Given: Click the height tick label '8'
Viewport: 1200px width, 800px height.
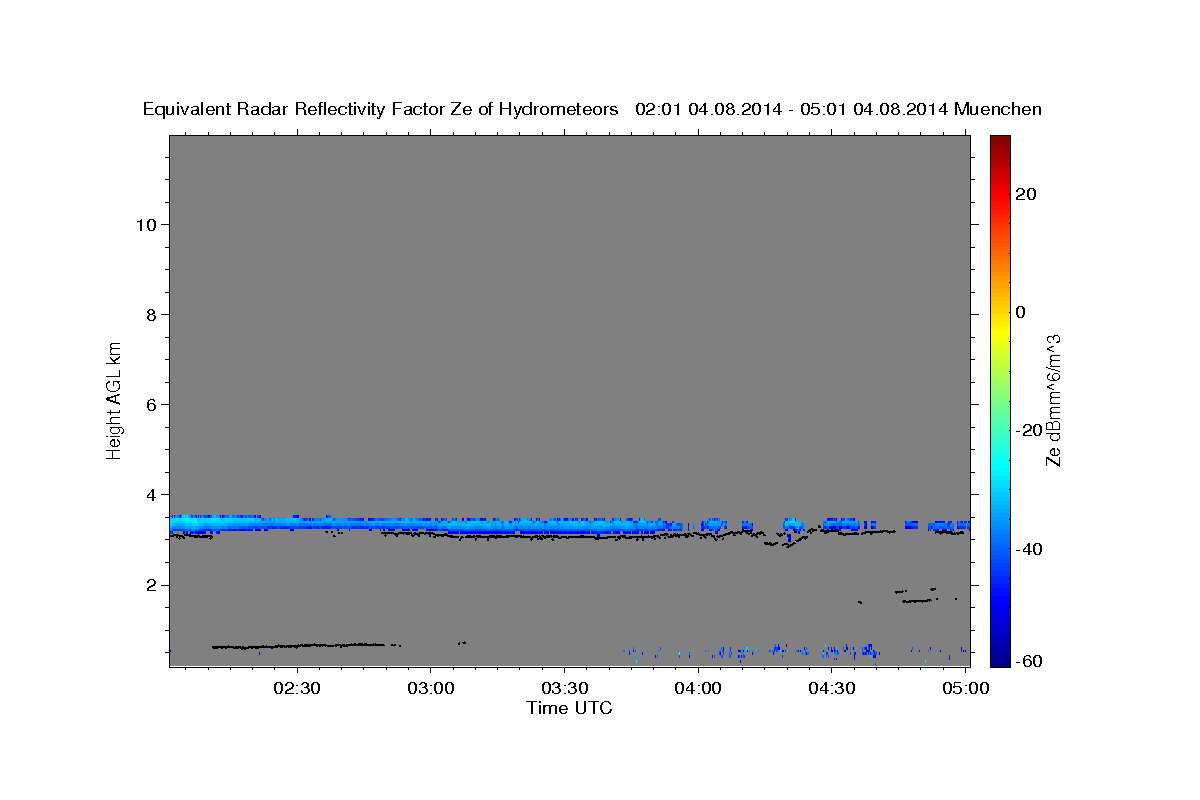Looking at the screenshot, I should tap(152, 314).
